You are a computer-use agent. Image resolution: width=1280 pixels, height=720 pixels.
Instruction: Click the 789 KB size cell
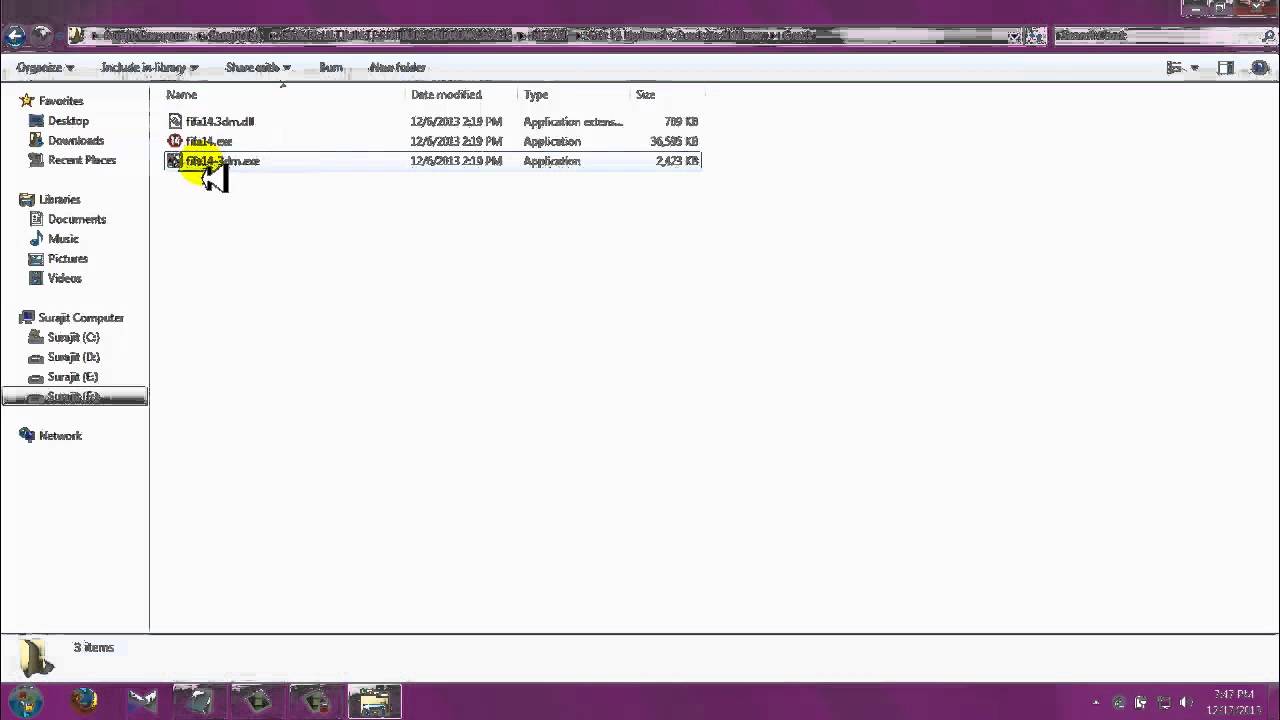tap(681, 121)
